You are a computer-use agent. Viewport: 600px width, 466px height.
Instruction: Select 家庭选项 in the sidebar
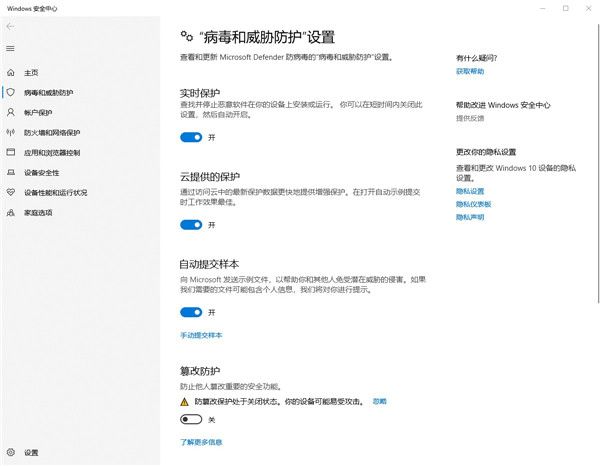(x=38, y=213)
